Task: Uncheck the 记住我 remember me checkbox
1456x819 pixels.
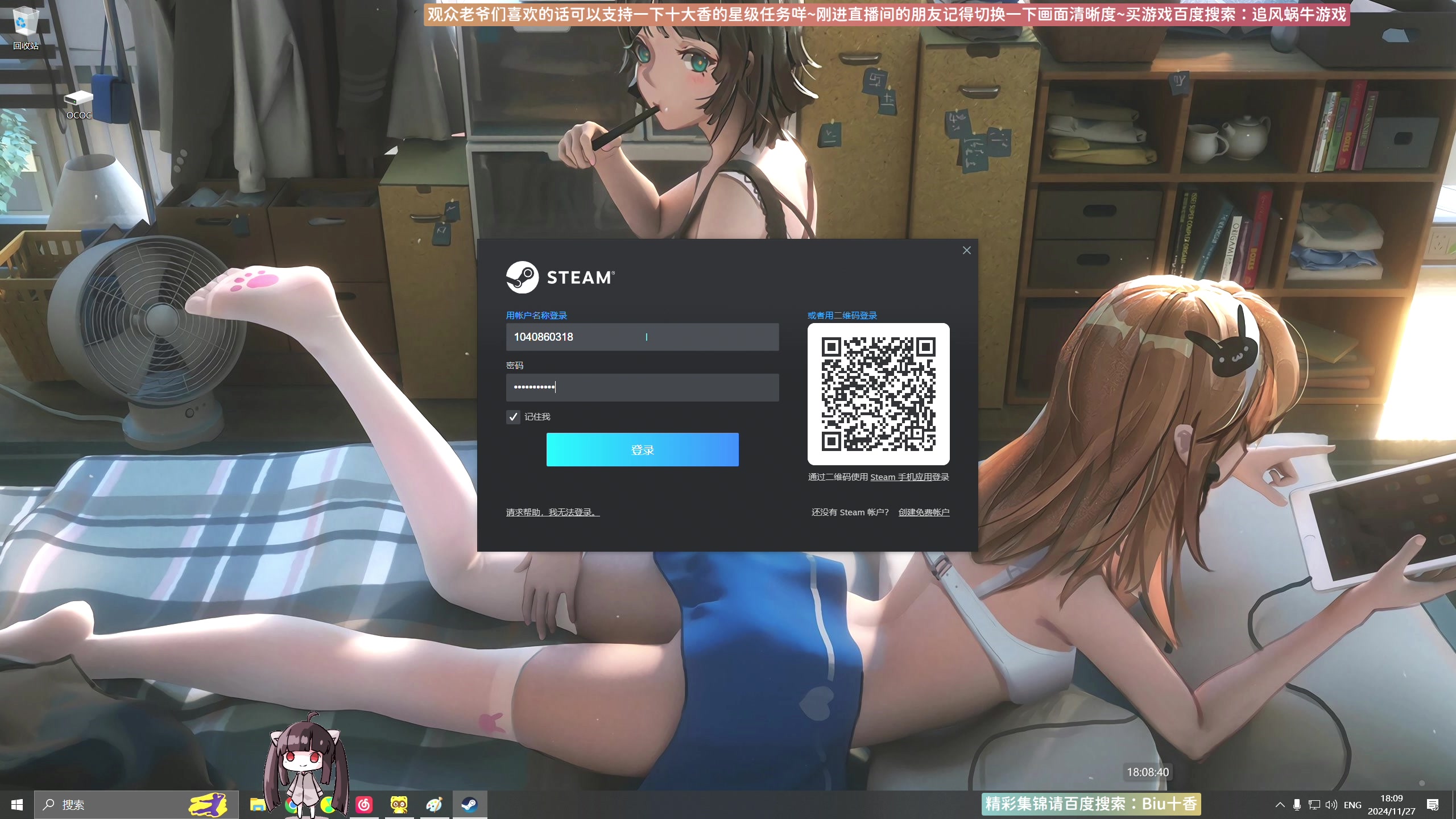Action: 513,417
